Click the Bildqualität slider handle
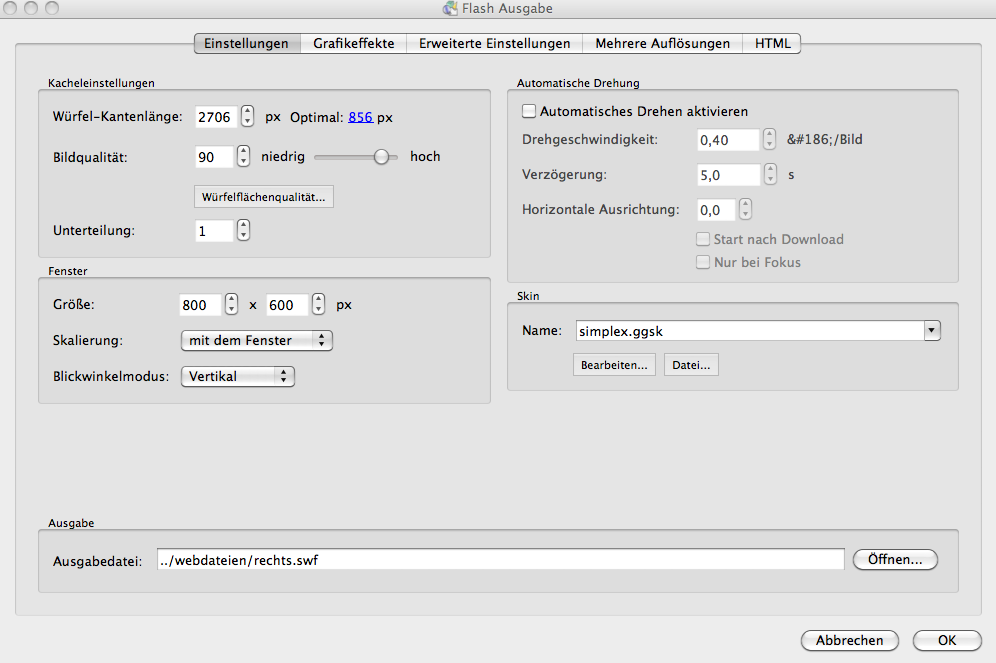 381,157
